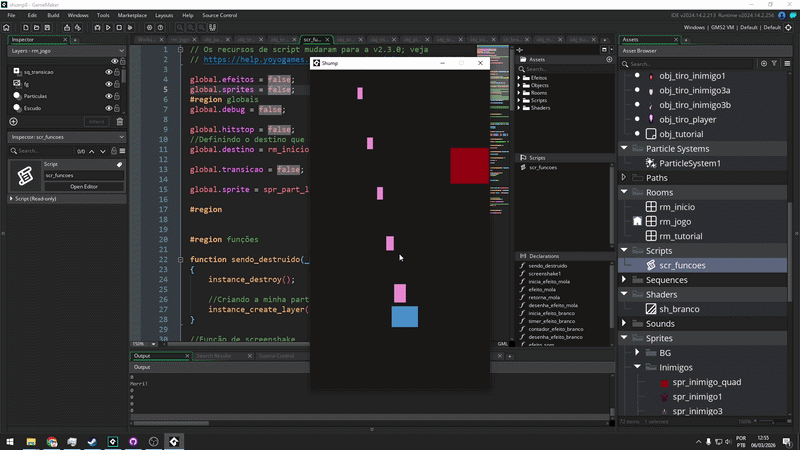Expand the Sounds folder
The width and height of the screenshot is (800, 450).
tap(624, 323)
